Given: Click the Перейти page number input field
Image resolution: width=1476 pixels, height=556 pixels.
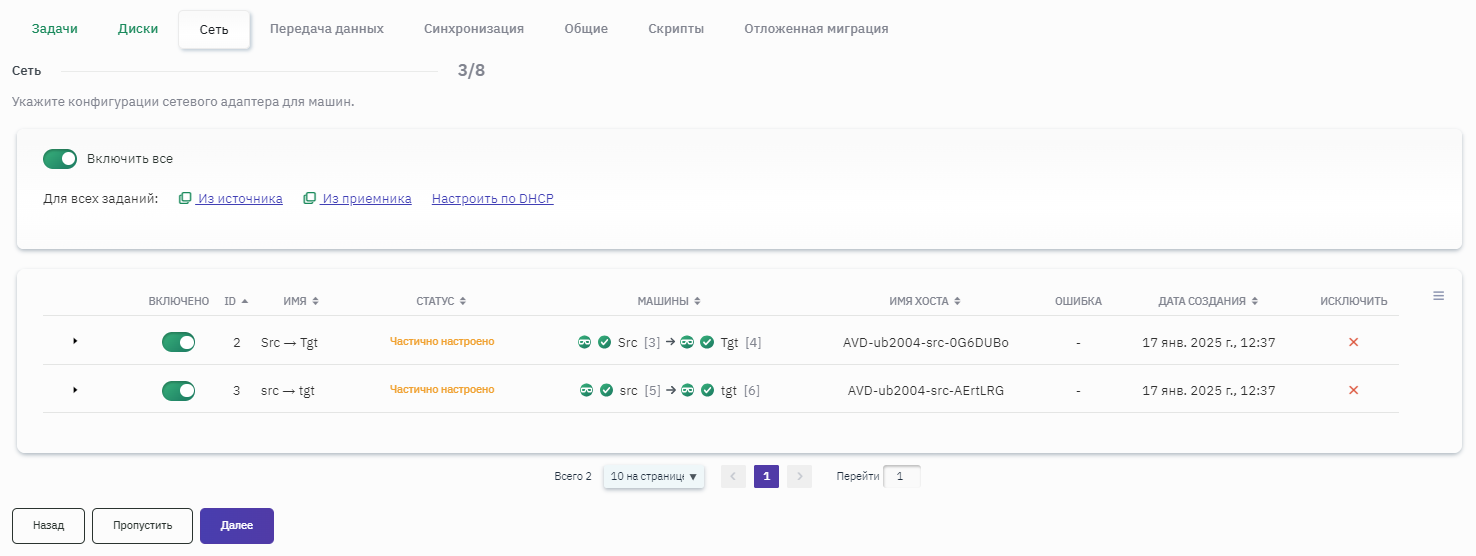Looking at the screenshot, I should [901, 477].
